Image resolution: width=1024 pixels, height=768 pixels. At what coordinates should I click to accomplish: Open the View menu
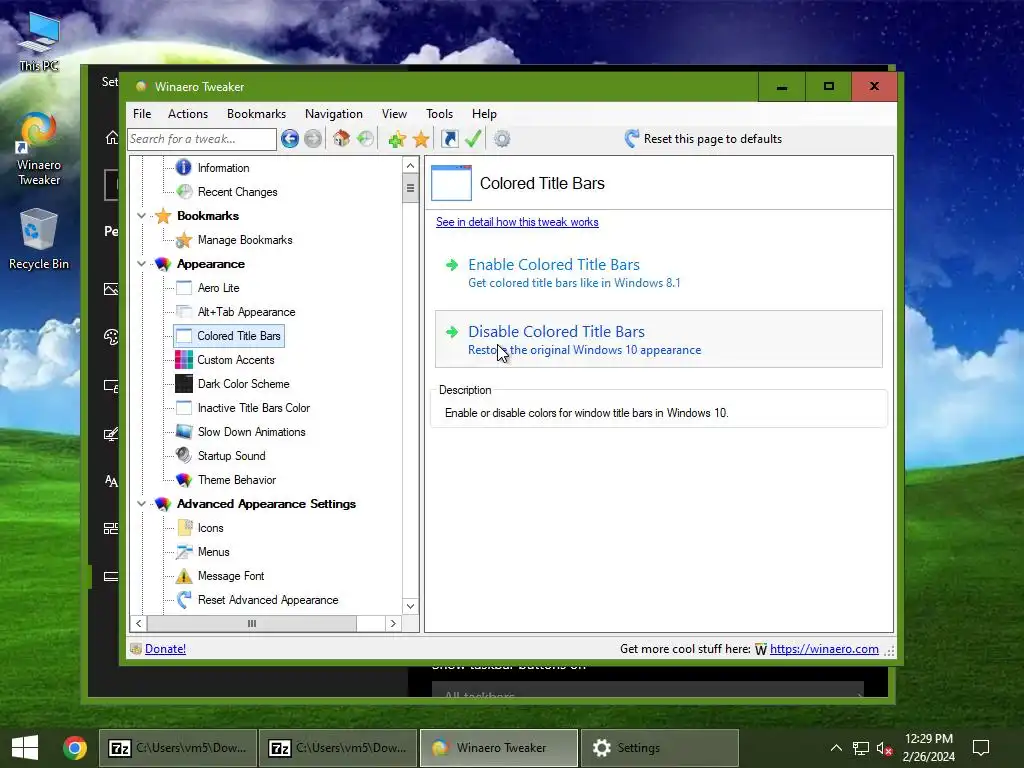[394, 114]
